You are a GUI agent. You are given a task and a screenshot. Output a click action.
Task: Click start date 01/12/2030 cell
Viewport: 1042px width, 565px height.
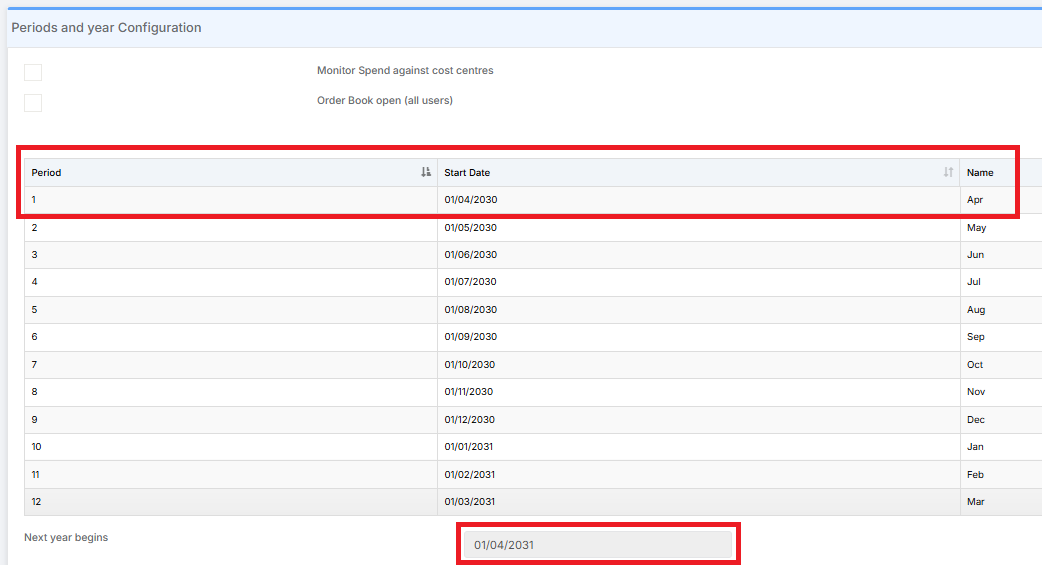click(471, 420)
